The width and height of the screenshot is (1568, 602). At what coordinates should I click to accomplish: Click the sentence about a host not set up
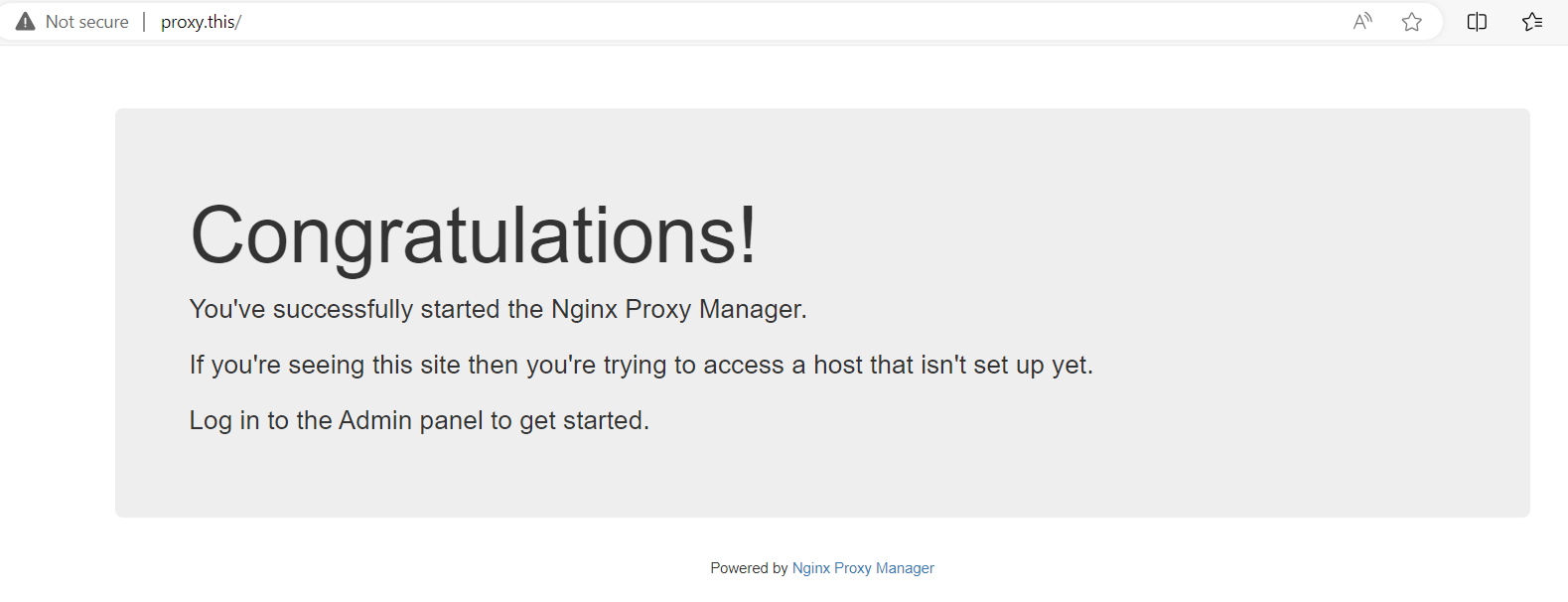click(641, 365)
